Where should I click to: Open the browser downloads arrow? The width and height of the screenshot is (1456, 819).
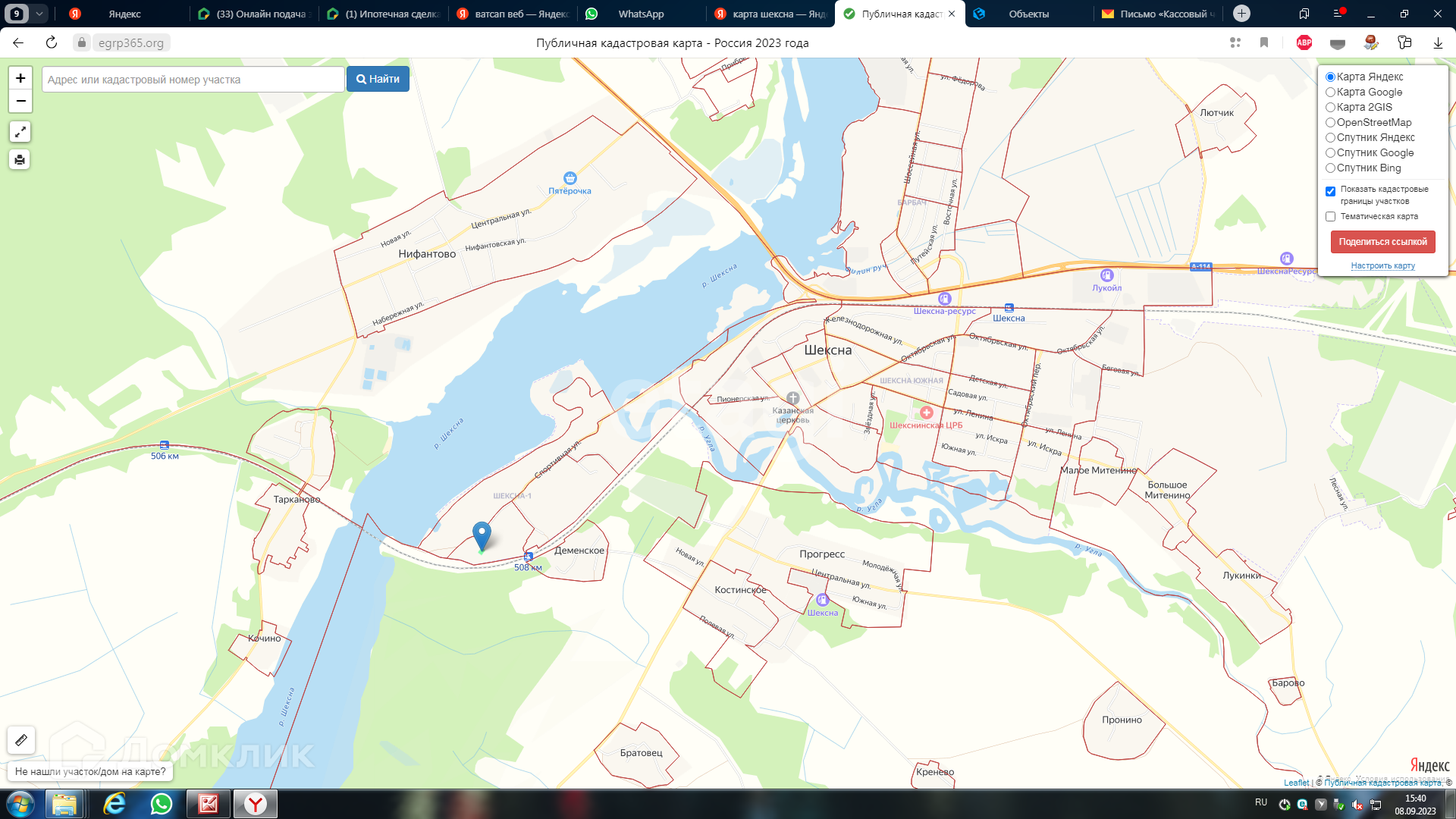coord(1438,42)
